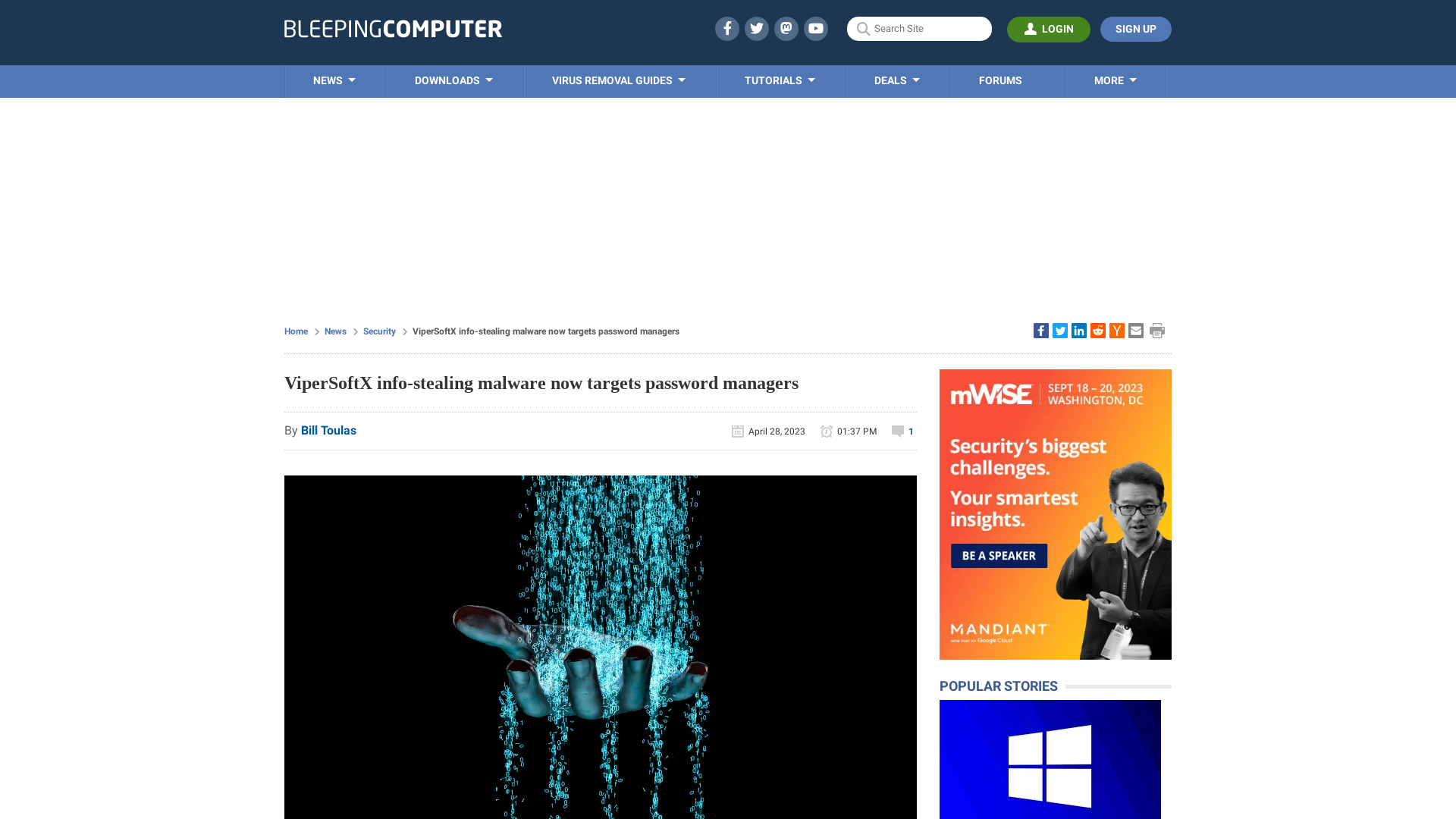Click the LinkedIn share icon

pyautogui.click(x=1079, y=330)
